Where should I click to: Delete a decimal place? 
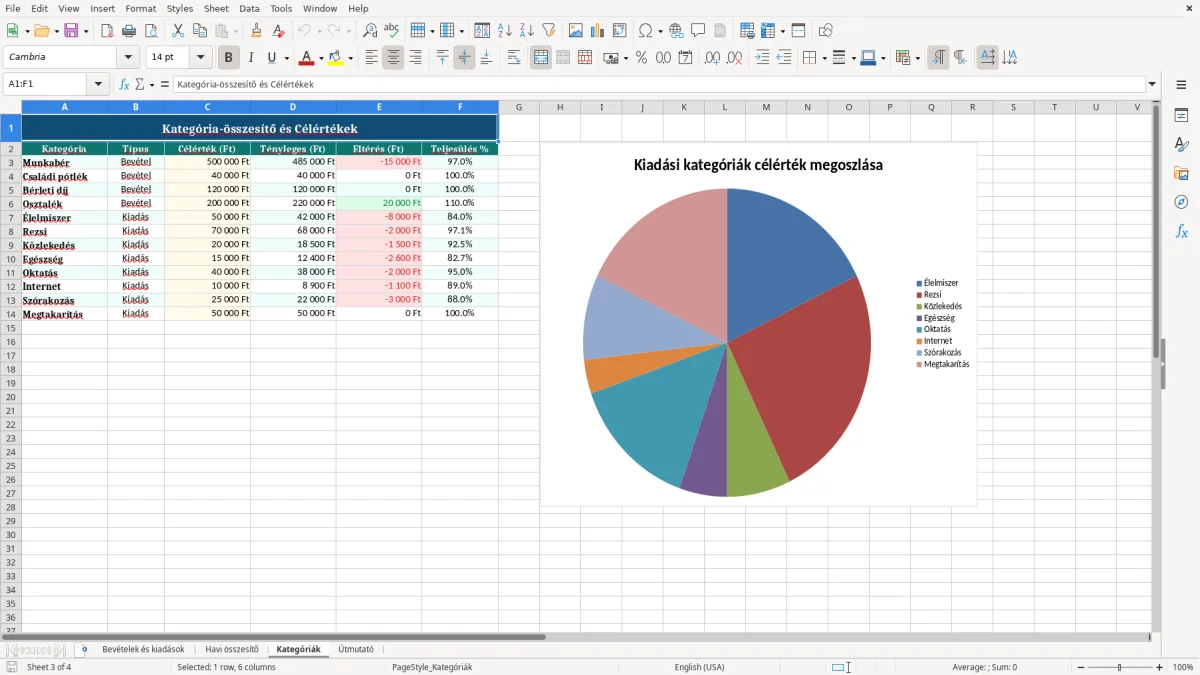pyautogui.click(x=734, y=58)
